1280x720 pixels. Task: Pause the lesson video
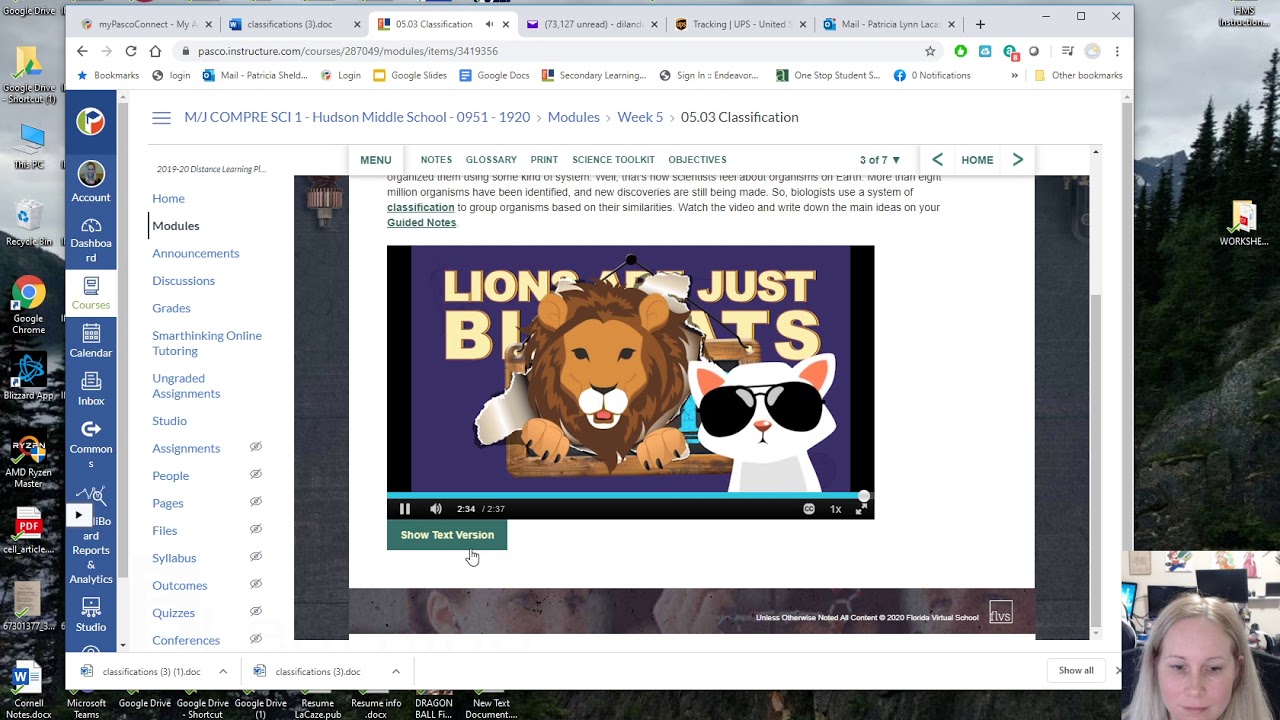coord(405,509)
